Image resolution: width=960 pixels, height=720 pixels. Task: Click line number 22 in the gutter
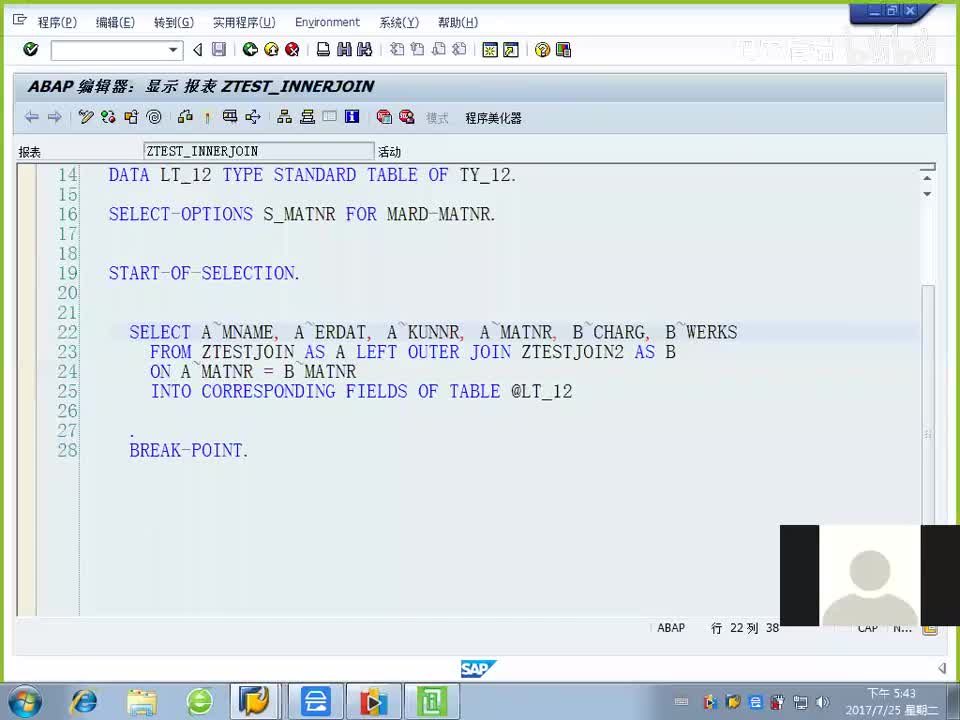[68, 332]
